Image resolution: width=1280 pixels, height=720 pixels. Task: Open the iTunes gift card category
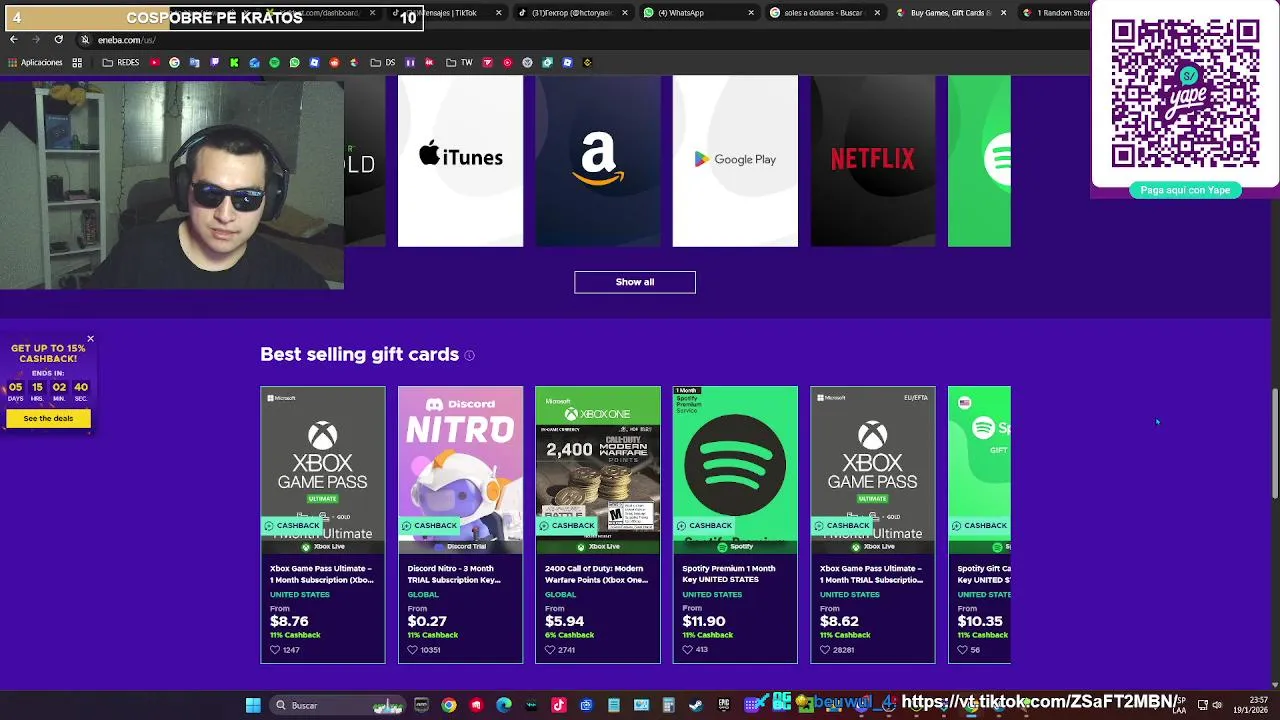(460, 160)
